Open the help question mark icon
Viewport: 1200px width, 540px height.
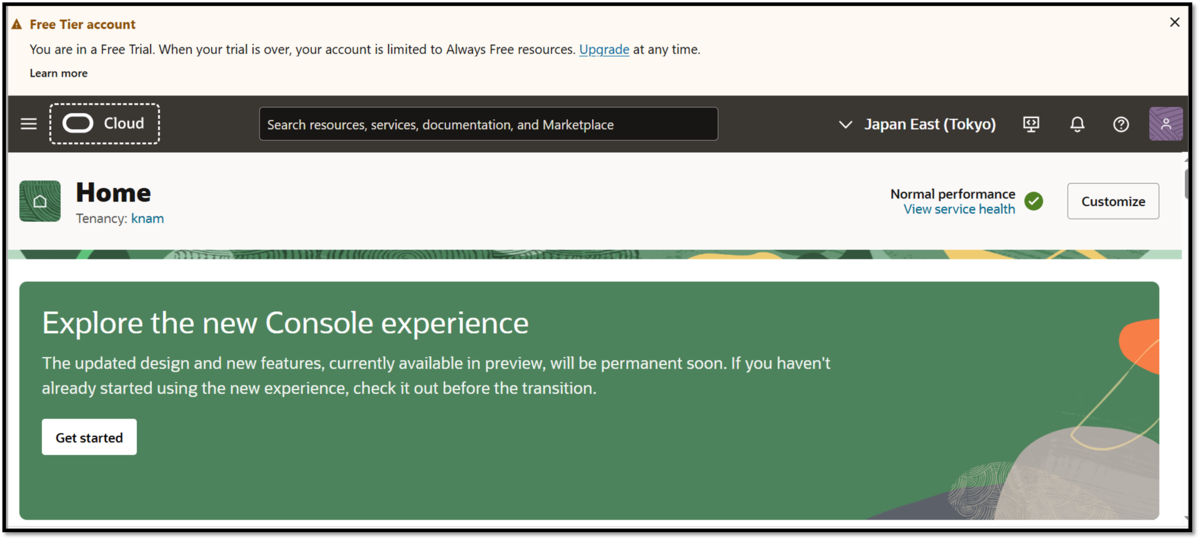[x=1121, y=124]
